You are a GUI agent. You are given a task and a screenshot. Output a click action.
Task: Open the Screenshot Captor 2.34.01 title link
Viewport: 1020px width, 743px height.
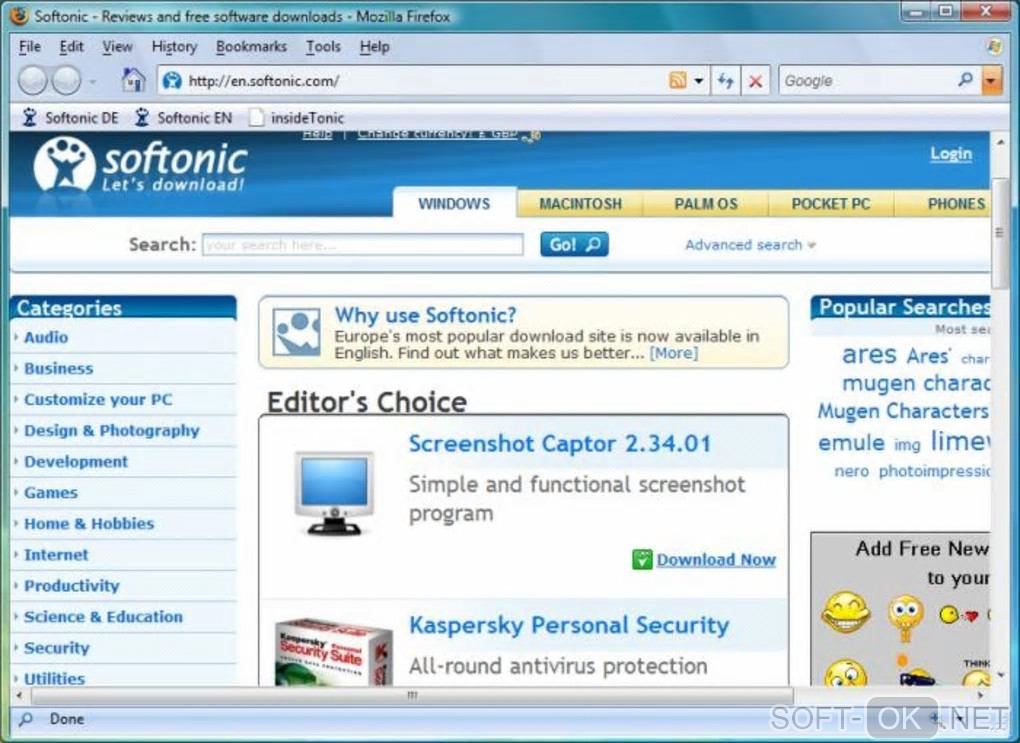pyautogui.click(x=559, y=444)
